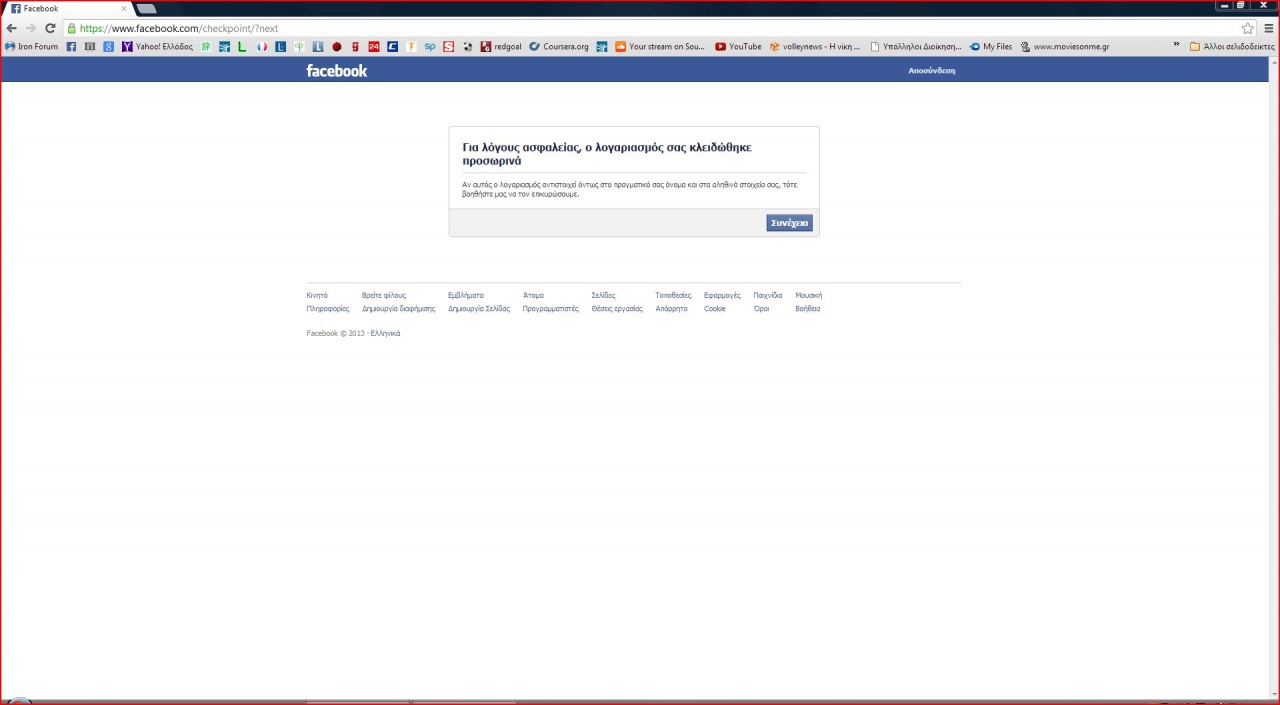The image size is (1280, 705).
Task: Change language via the Ελληνικά link
Action: 385,333
